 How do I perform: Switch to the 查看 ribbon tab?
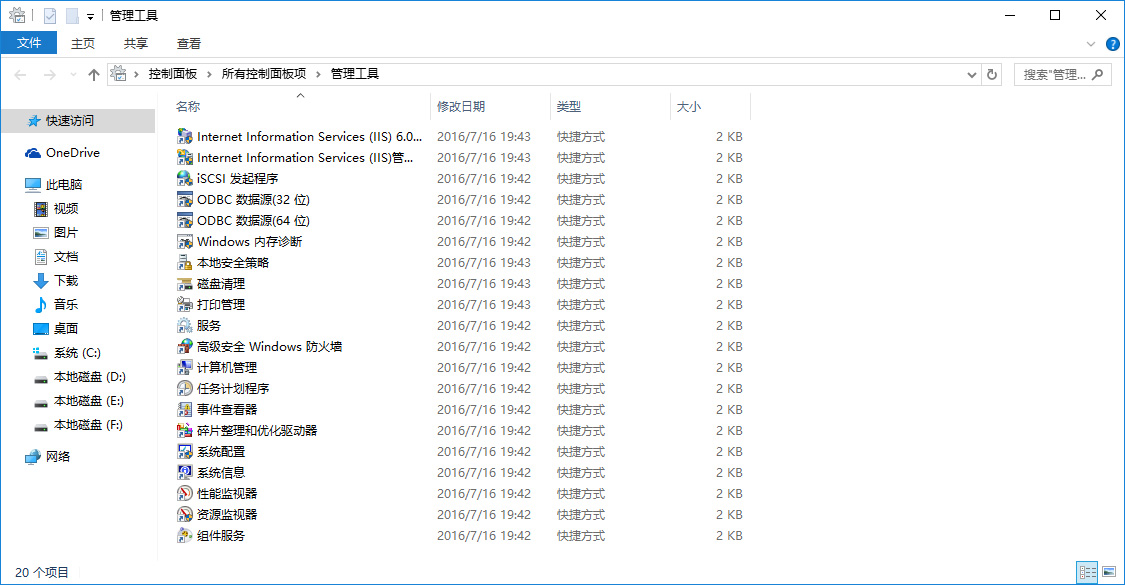(x=187, y=43)
